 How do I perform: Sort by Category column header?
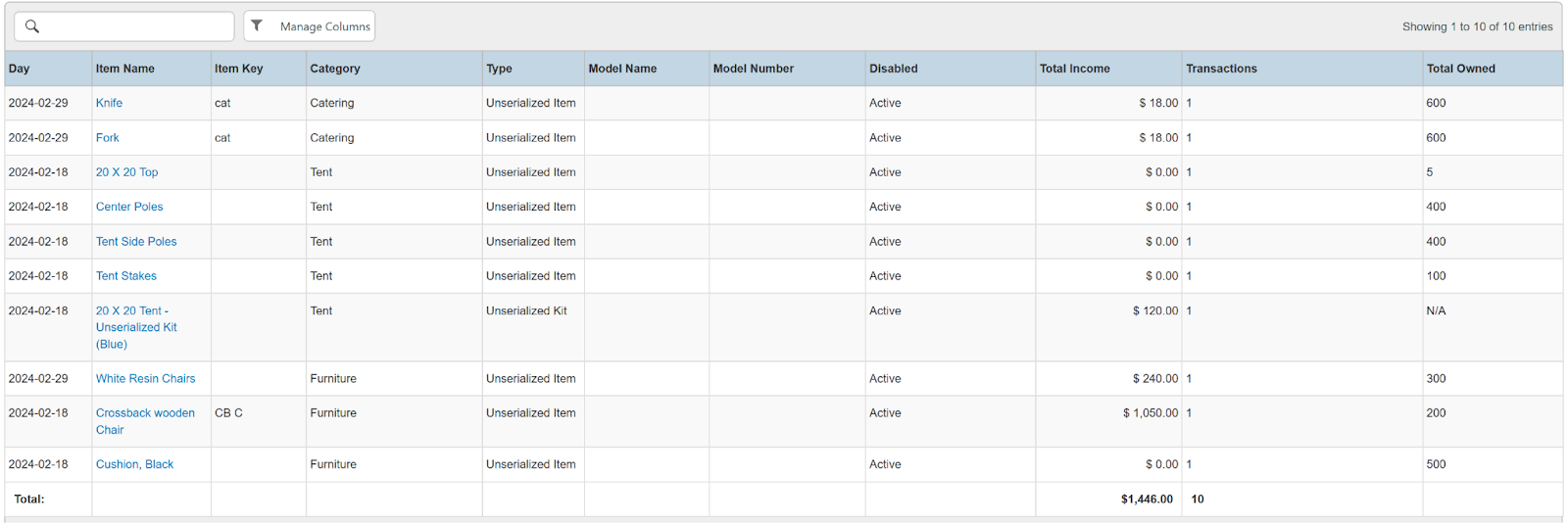(x=335, y=69)
